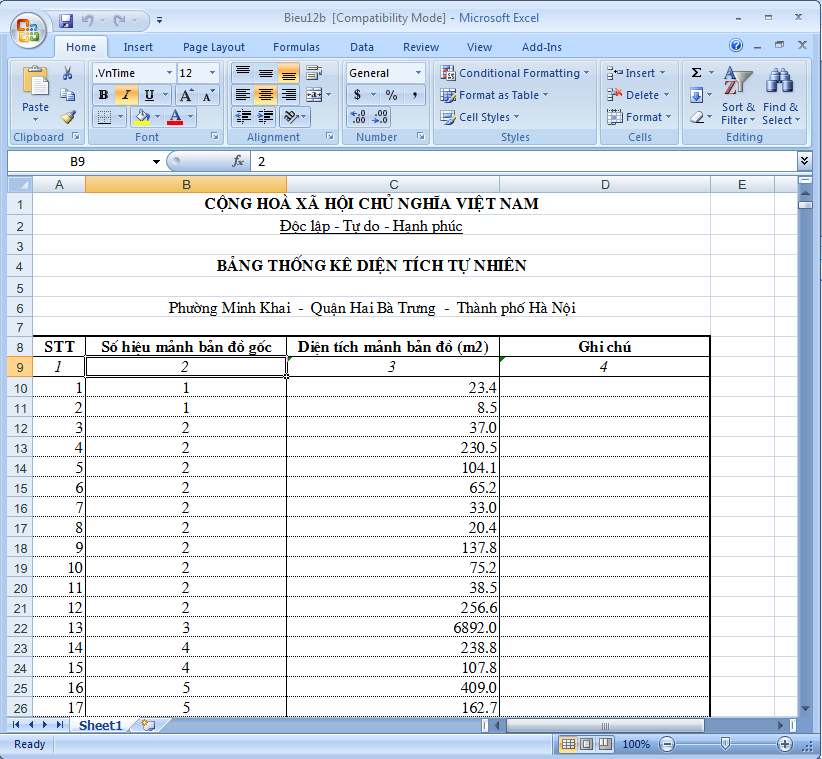Click the Office Button logo
Viewport: 822px width, 759px height.
point(28,29)
